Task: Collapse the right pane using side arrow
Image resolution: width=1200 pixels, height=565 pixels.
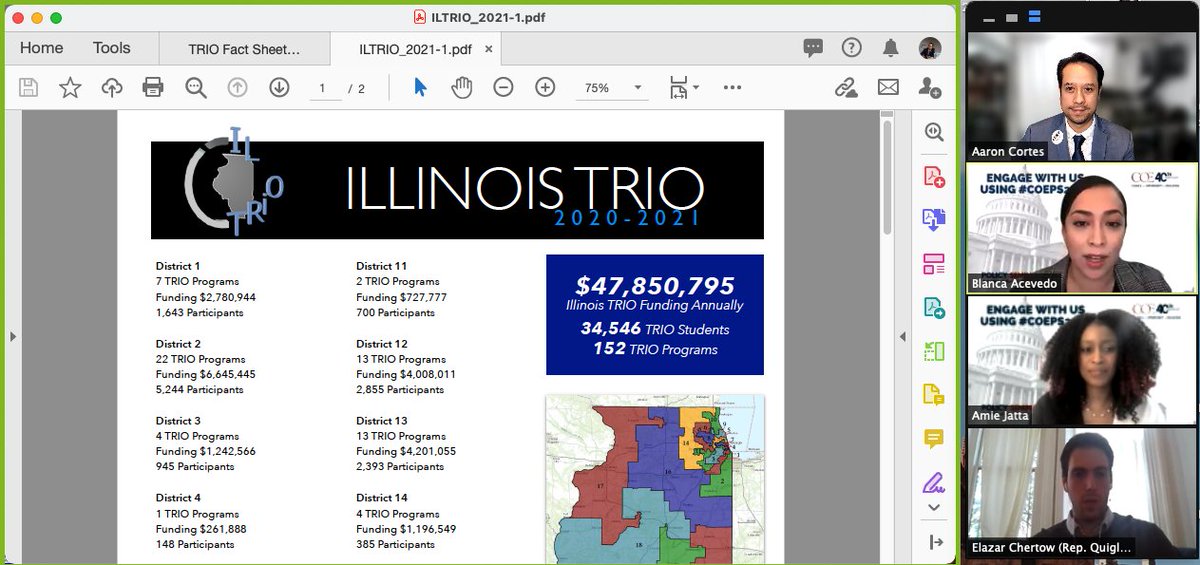Action: click(902, 337)
